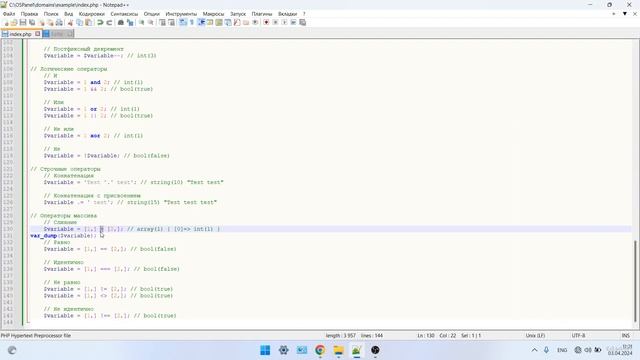Show the Document Map panel
This screenshot has width=640, height=360.
(219, 22)
